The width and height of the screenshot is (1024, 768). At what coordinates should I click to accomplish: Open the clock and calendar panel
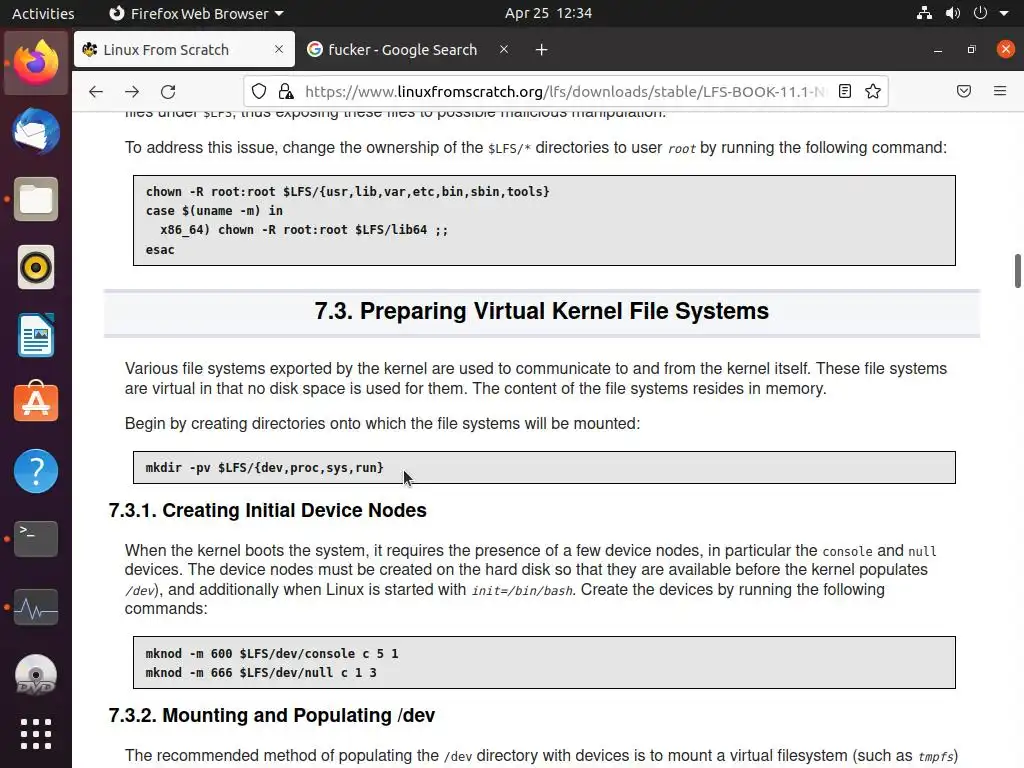[x=548, y=13]
